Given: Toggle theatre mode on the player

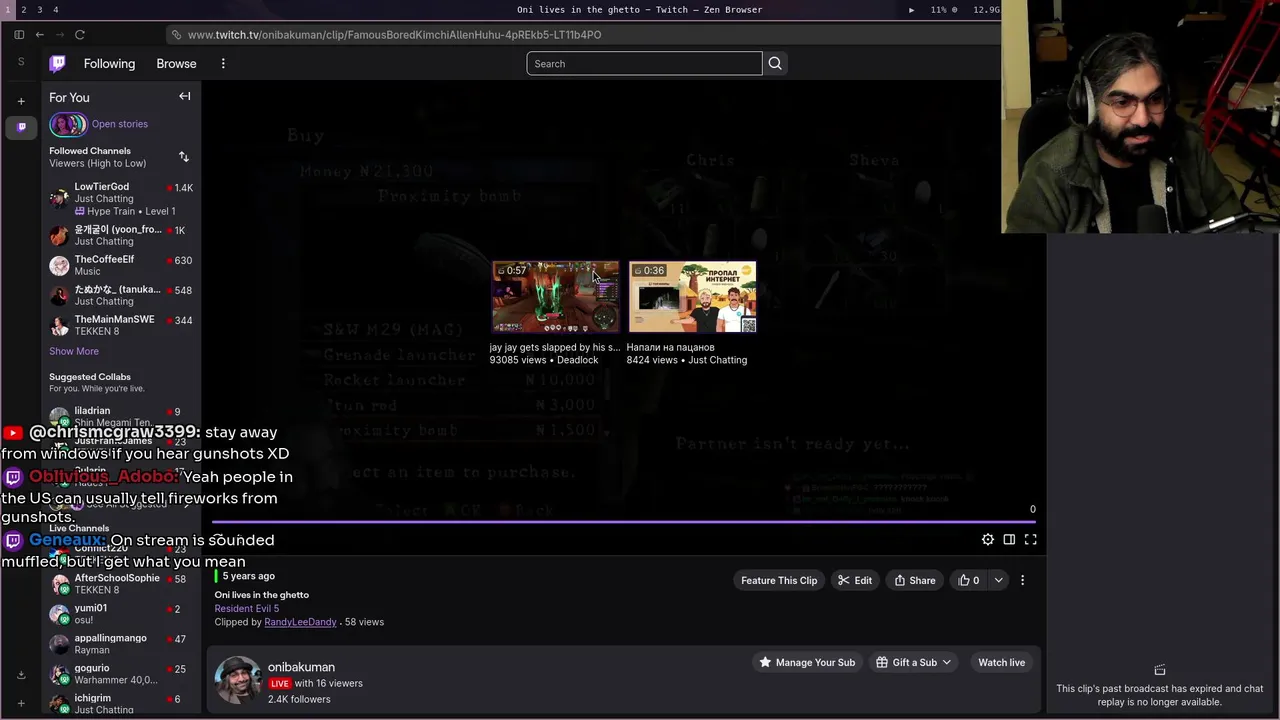Looking at the screenshot, I should [x=1009, y=539].
